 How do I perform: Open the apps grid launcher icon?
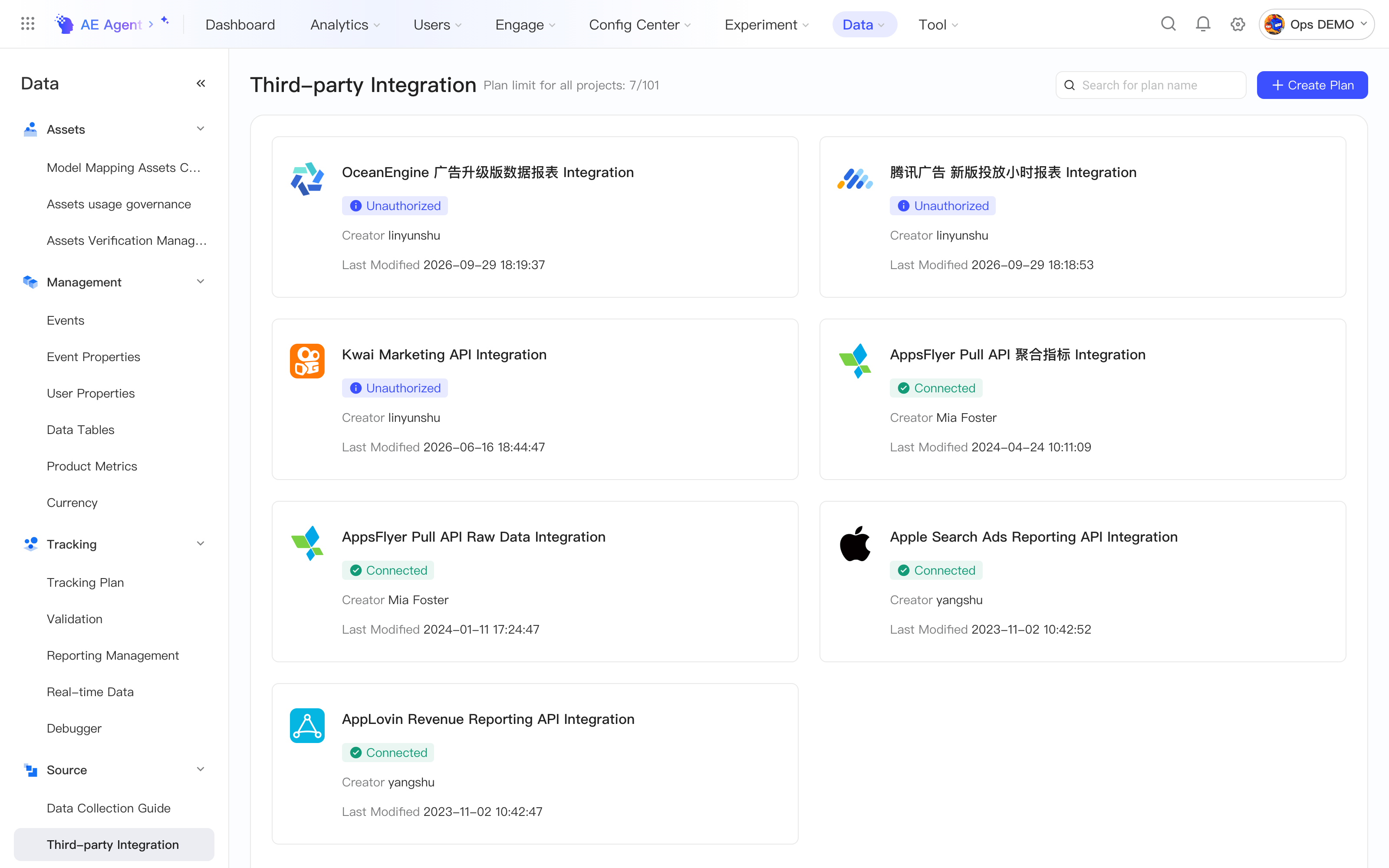pos(27,24)
